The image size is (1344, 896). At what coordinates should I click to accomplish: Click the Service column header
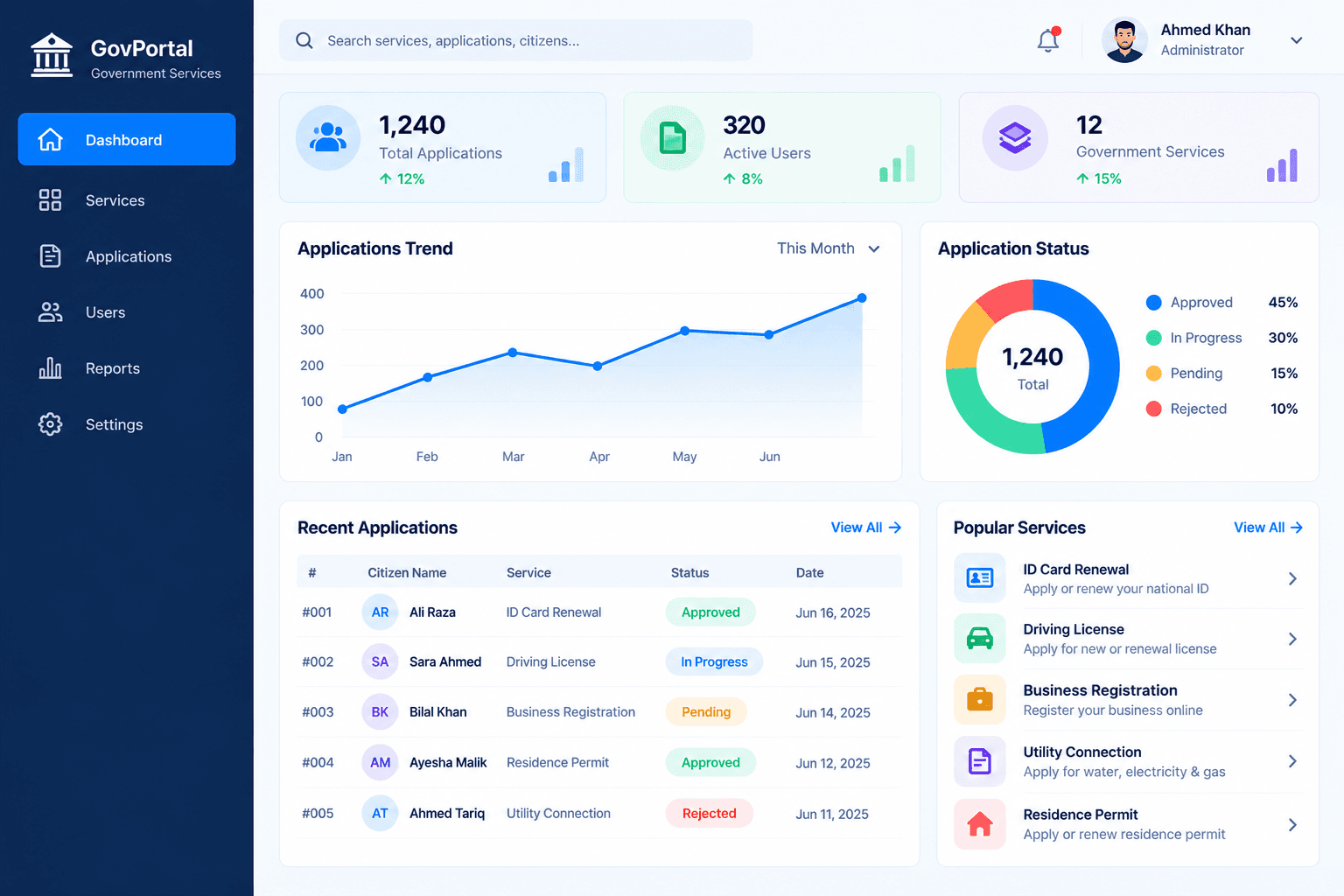pyautogui.click(x=528, y=573)
